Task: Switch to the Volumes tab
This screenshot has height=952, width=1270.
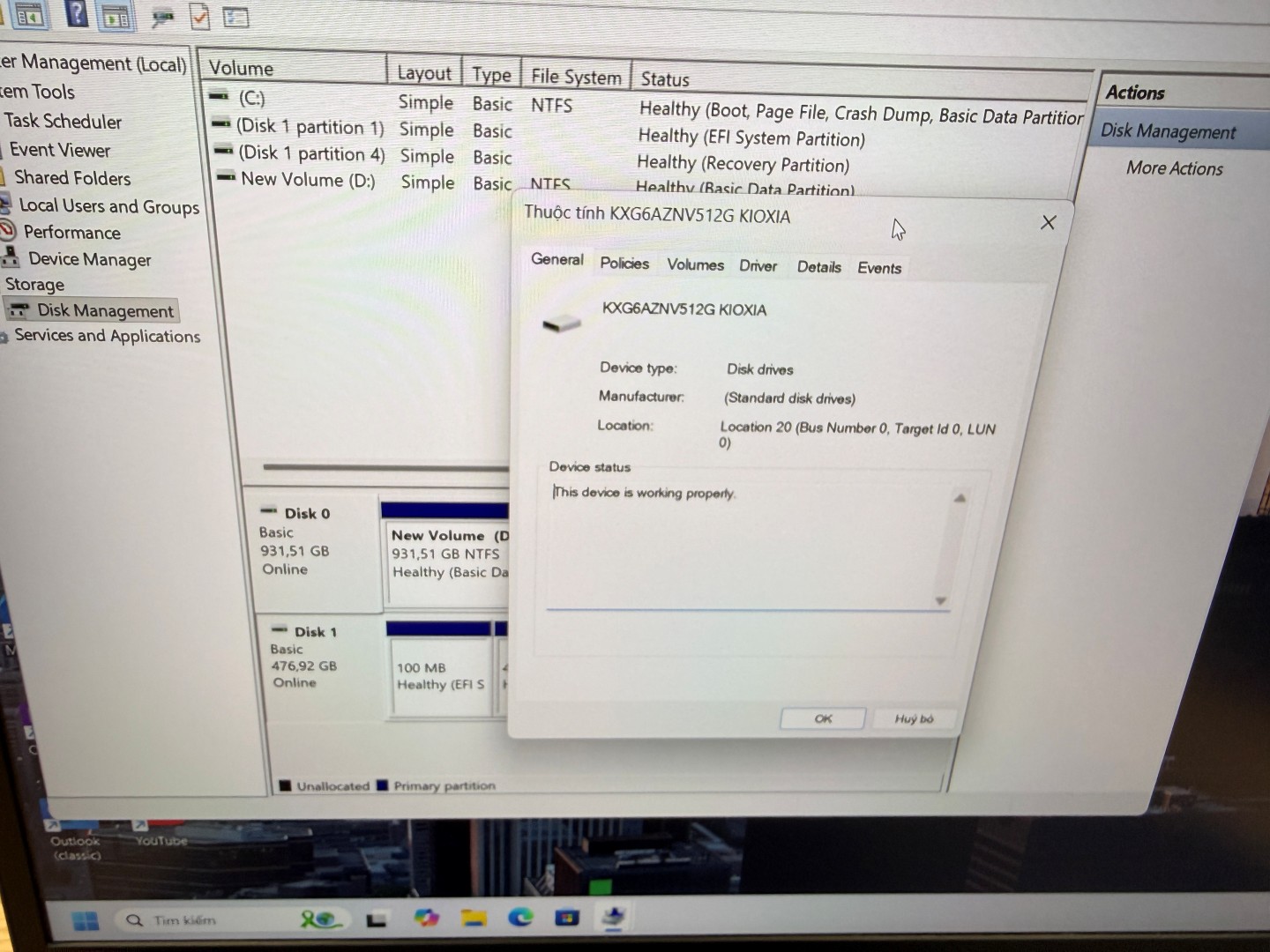Action: 695,264
